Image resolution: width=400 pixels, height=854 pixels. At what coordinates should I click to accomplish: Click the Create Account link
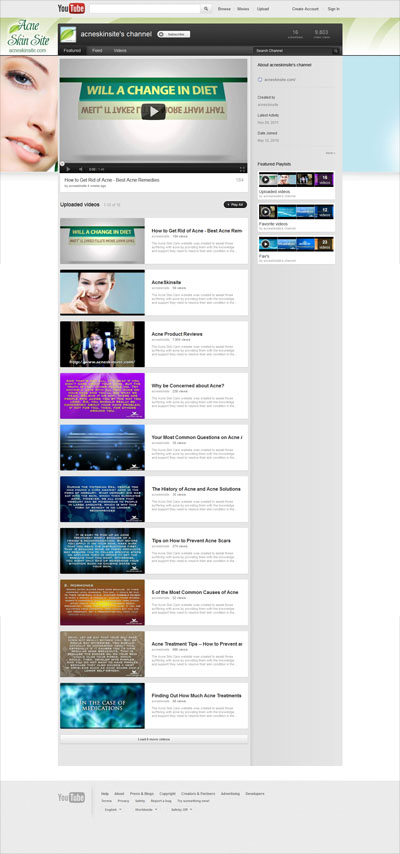pos(305,9)
